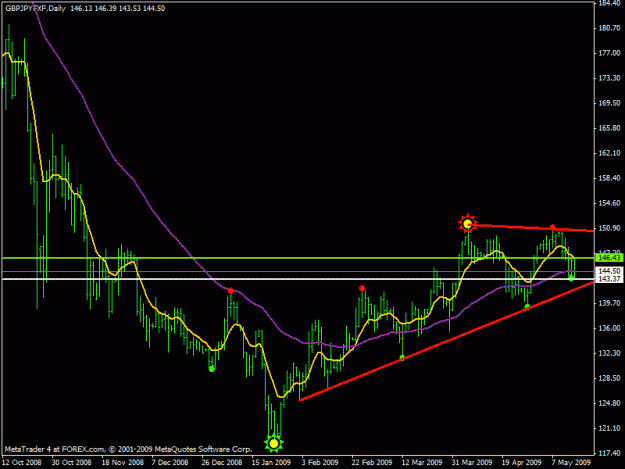Click the 19 Apr 2009 date label

click(521, 462)
